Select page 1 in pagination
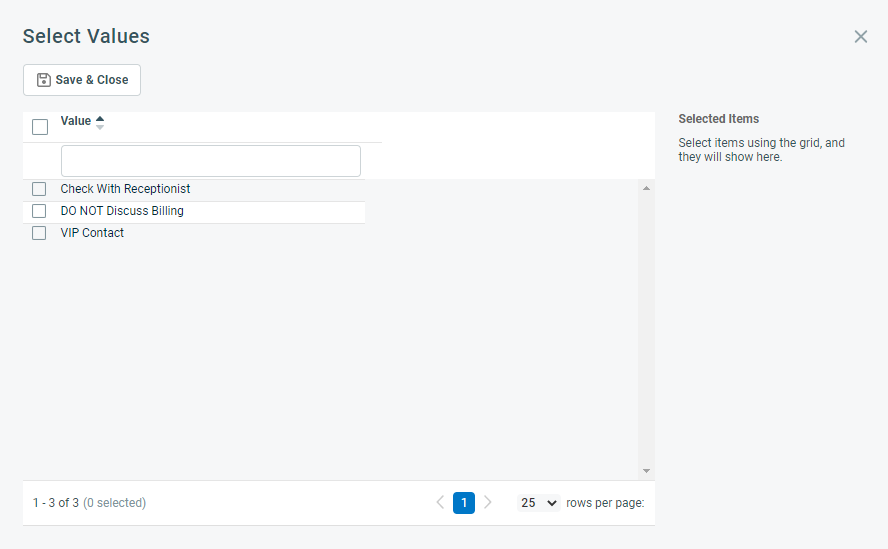 464,503
